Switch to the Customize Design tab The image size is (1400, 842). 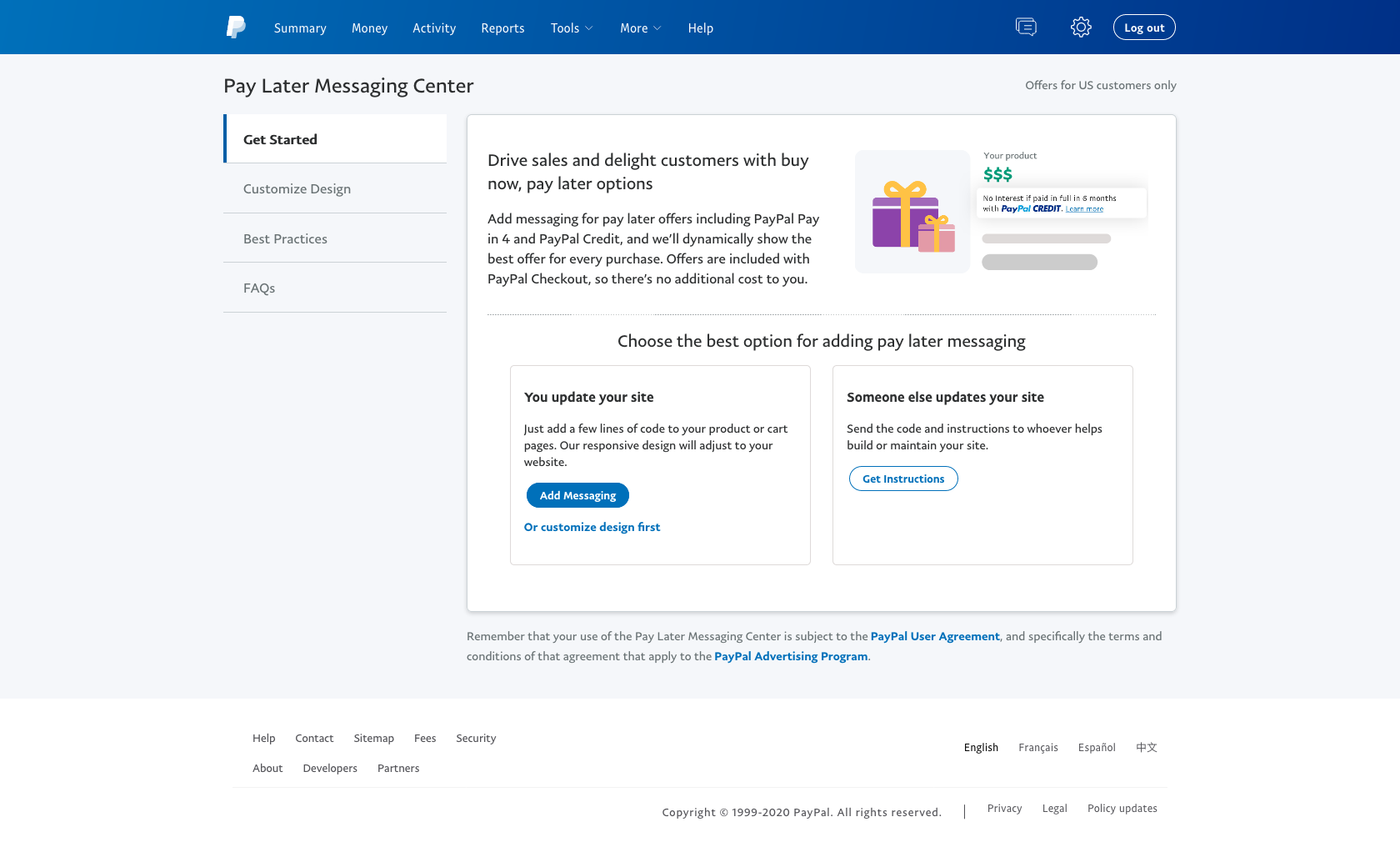coord(335,188)
